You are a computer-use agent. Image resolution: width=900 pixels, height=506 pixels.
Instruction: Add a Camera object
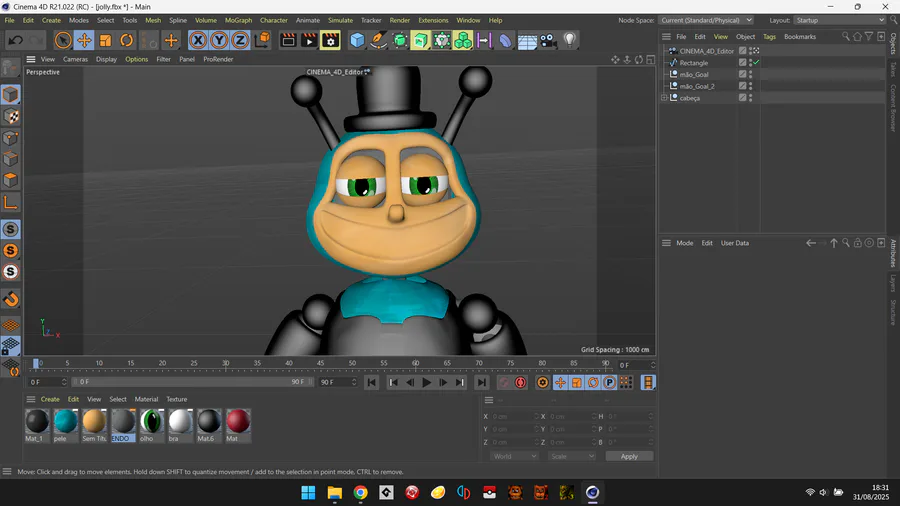(x=548, y=40)
